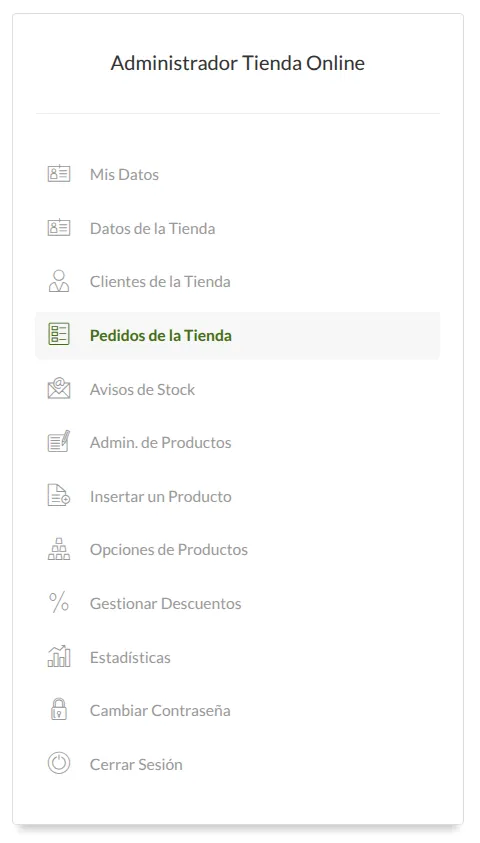Click the envelope icon for Avisos de Stock

[x=59, y=388]
